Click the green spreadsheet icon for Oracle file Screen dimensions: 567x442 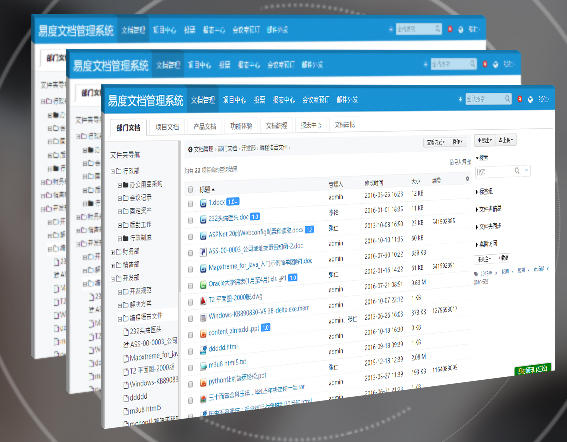pos(203,285)
